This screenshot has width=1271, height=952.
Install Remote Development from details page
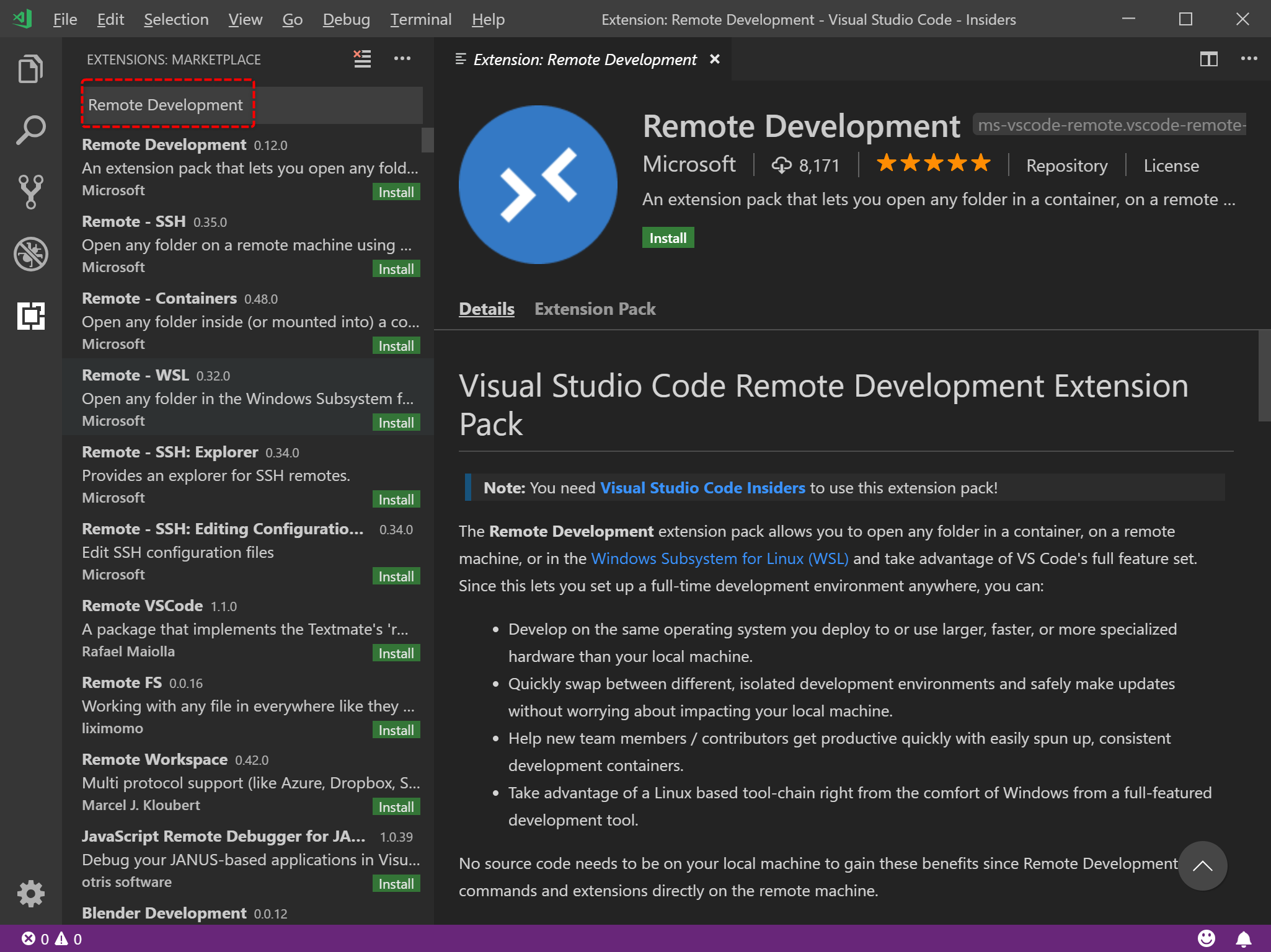(667, 238)
